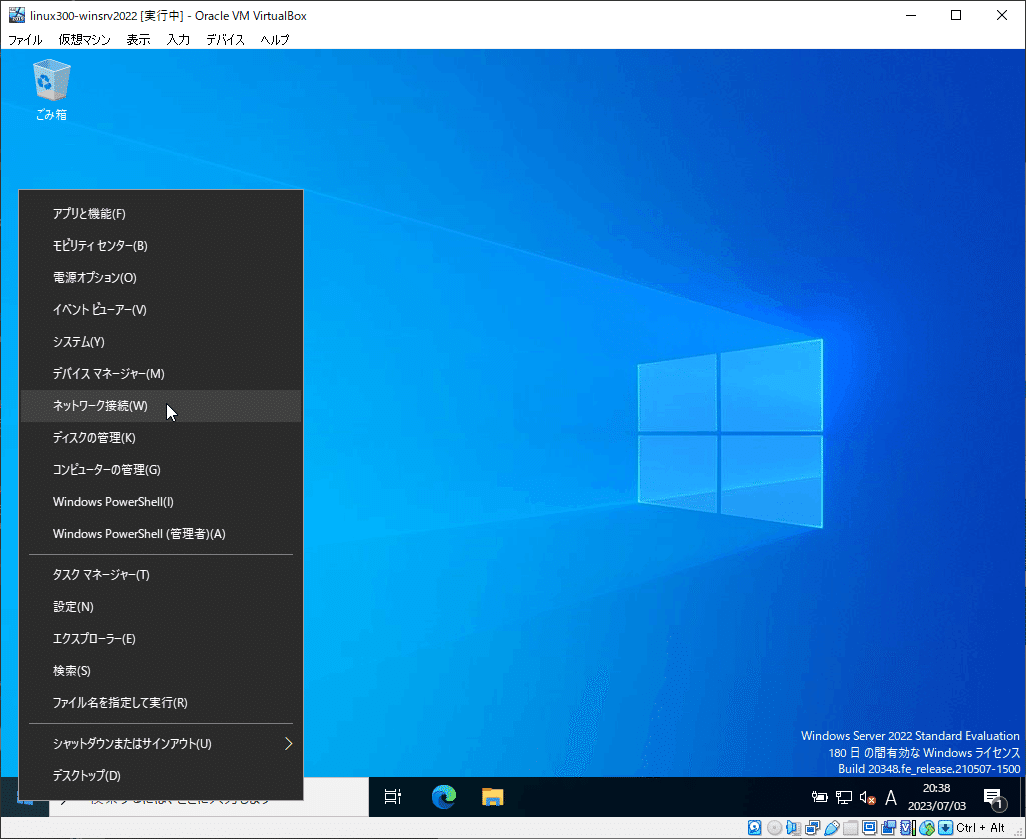Launch Windows PowerShell(I)

pyautogui.click(x=161, y=503)
